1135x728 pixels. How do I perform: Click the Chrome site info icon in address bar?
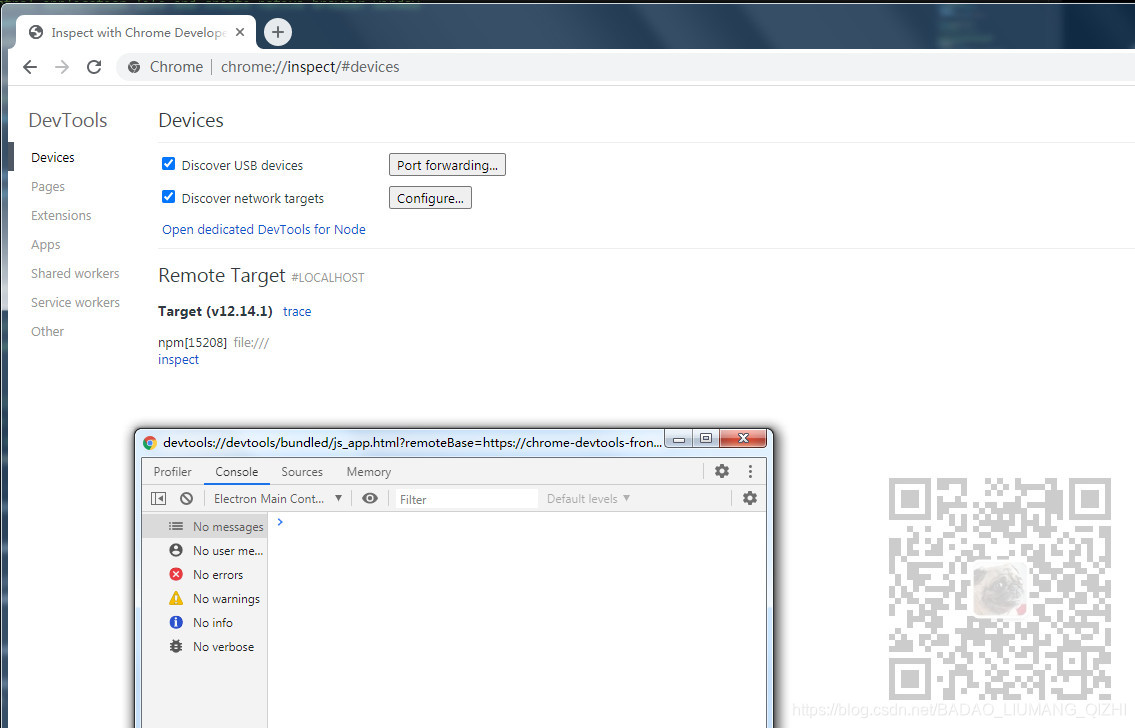(x=134, y=67)
